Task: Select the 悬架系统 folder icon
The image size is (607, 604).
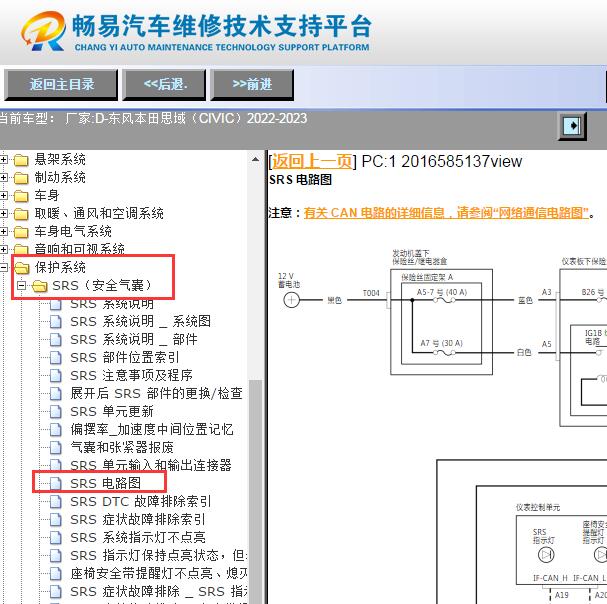Action: click(21, 160)
